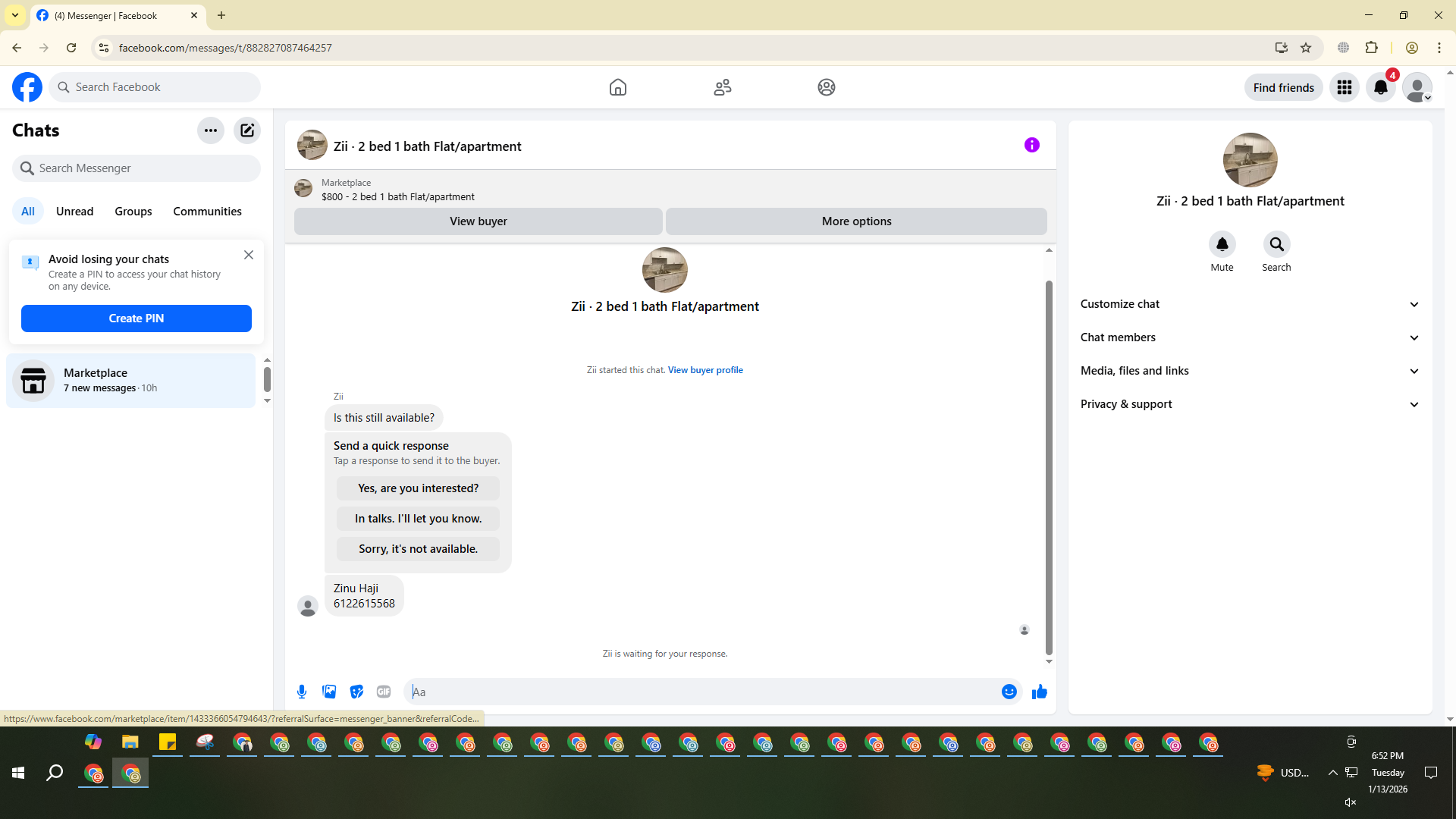
Task: Click the Windows Start button
Action: click(x=18, y=773)
